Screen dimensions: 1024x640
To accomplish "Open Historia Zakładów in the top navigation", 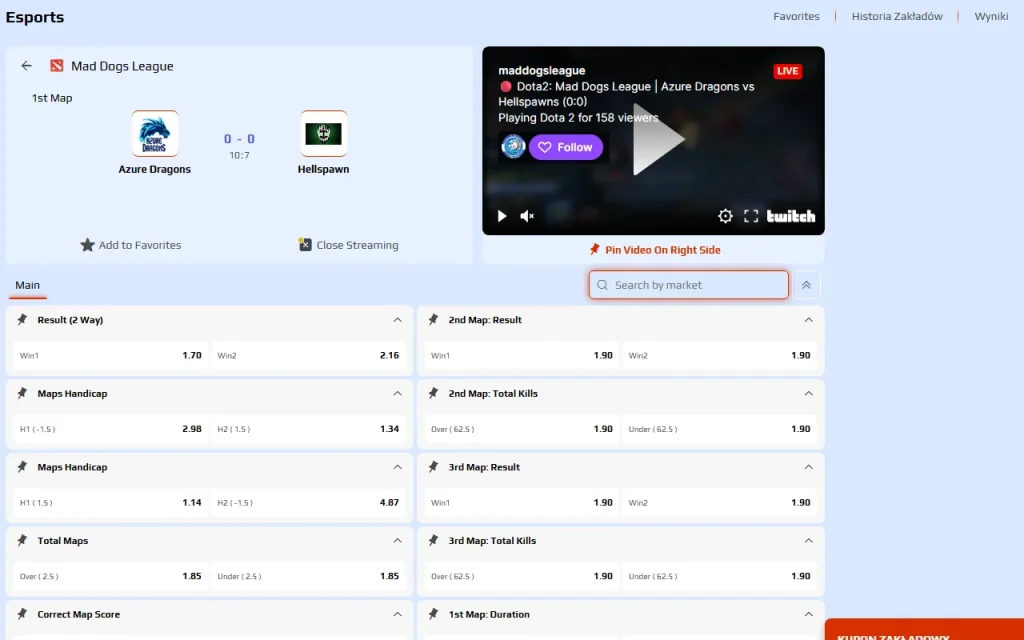I will tap(897, 16).
